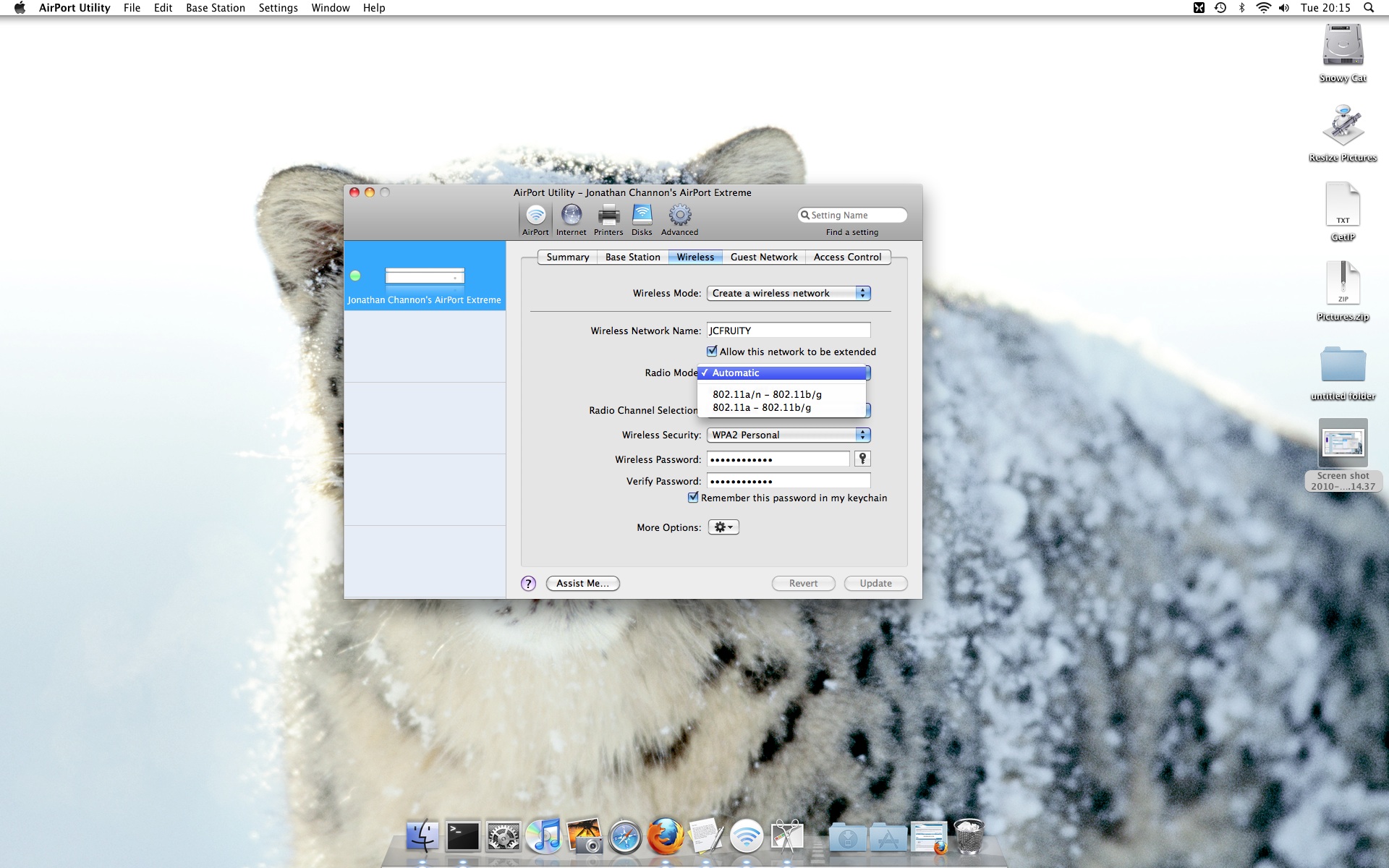
Task: Switch to the Access Control tab
Action: tap(848, 257)
